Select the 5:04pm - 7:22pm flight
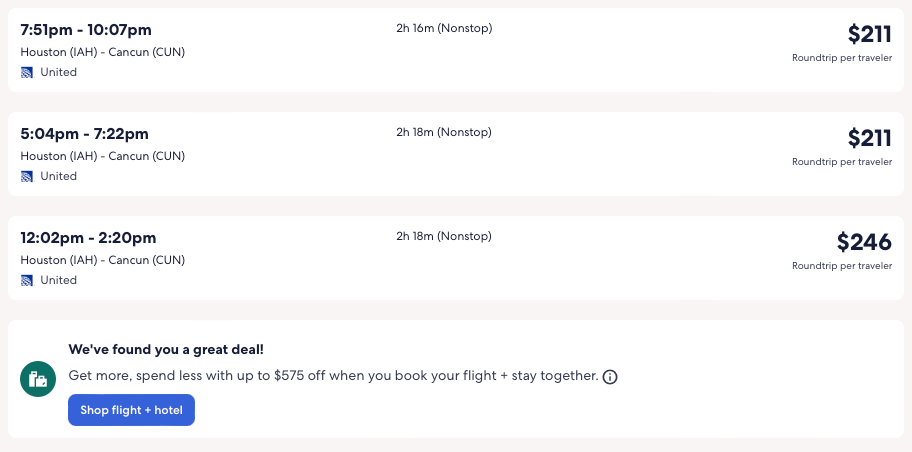Screen dimensions: 912x452 click(85, 134)
